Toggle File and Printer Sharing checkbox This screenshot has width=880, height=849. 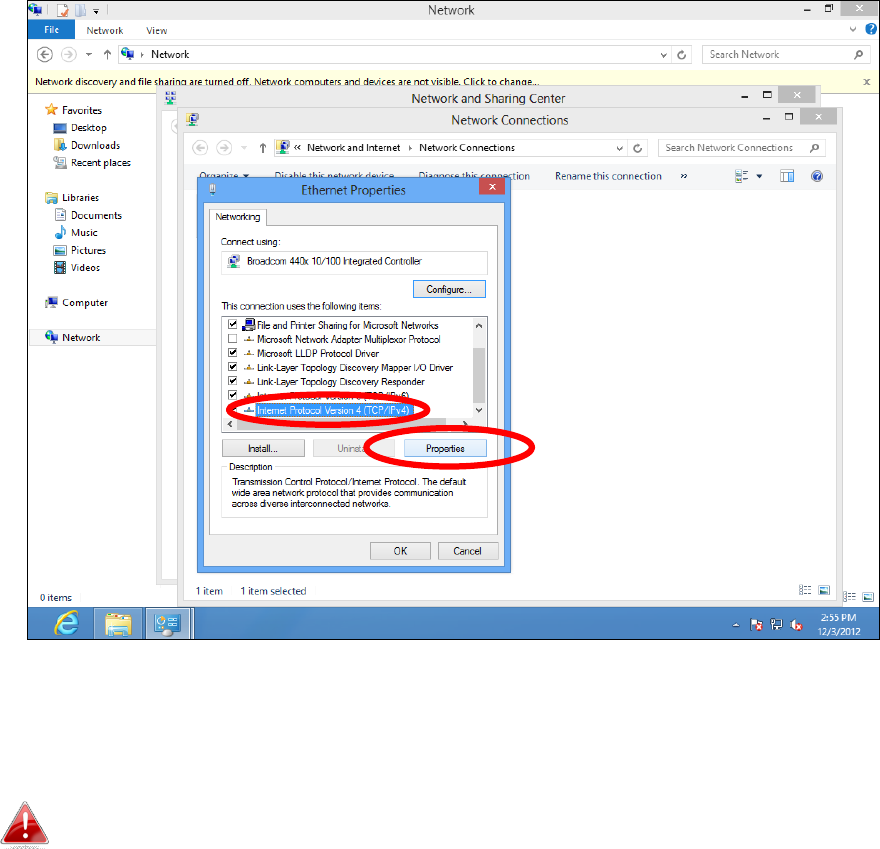(232, 324)
